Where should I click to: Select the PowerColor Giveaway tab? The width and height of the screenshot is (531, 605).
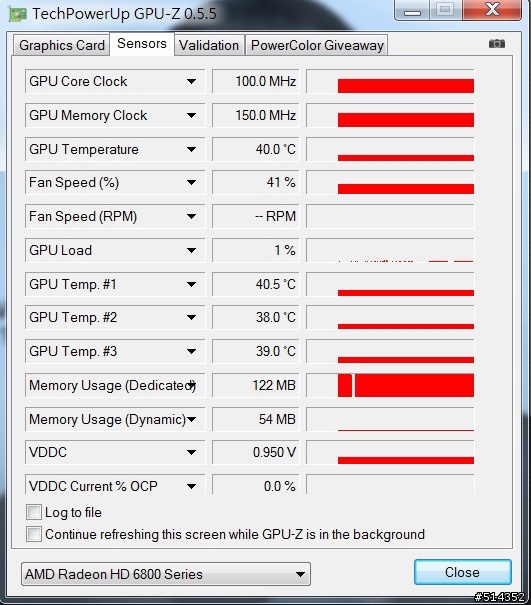point(317,45)
